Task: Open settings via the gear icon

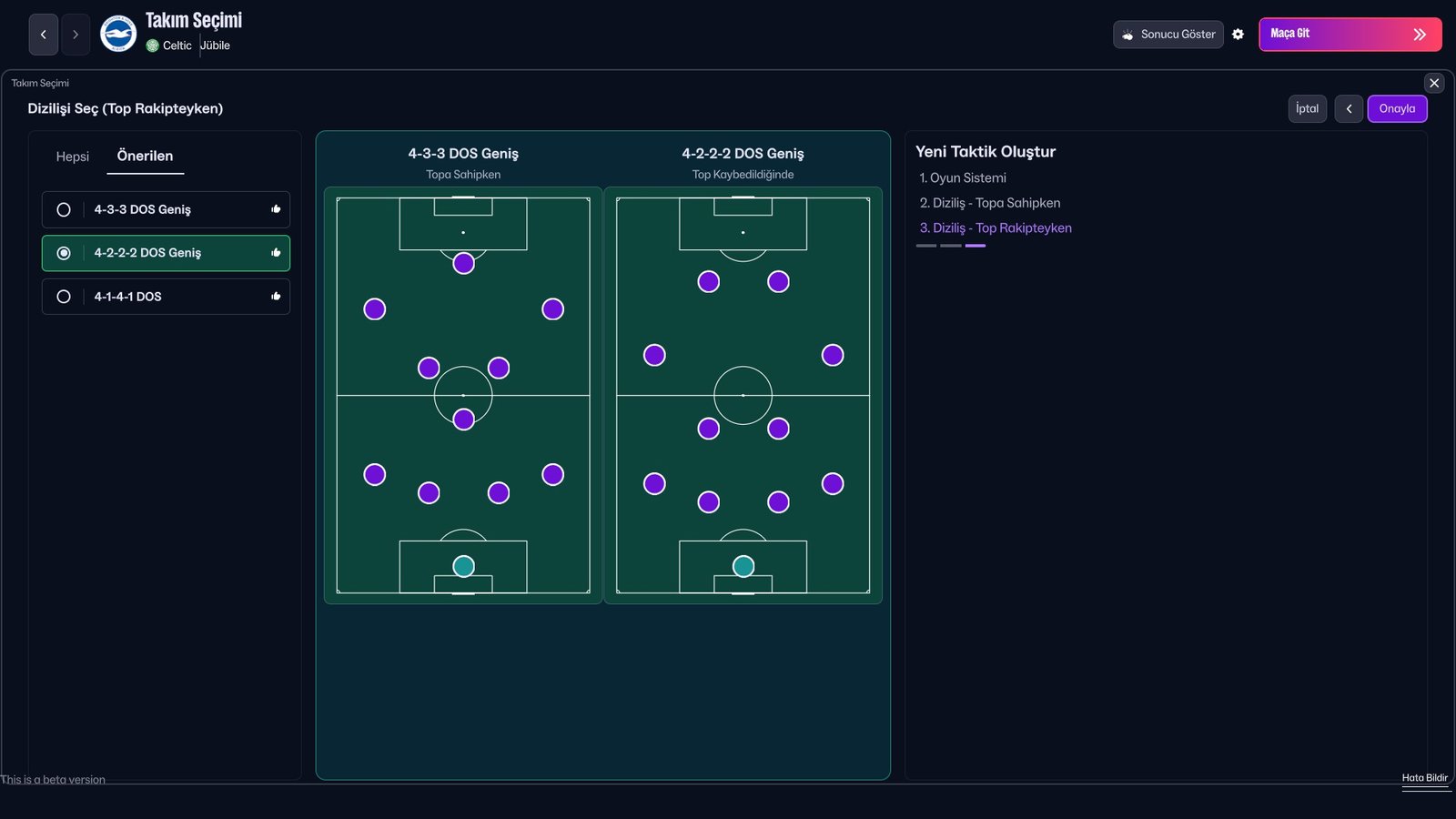Action: coord(1239,34)
